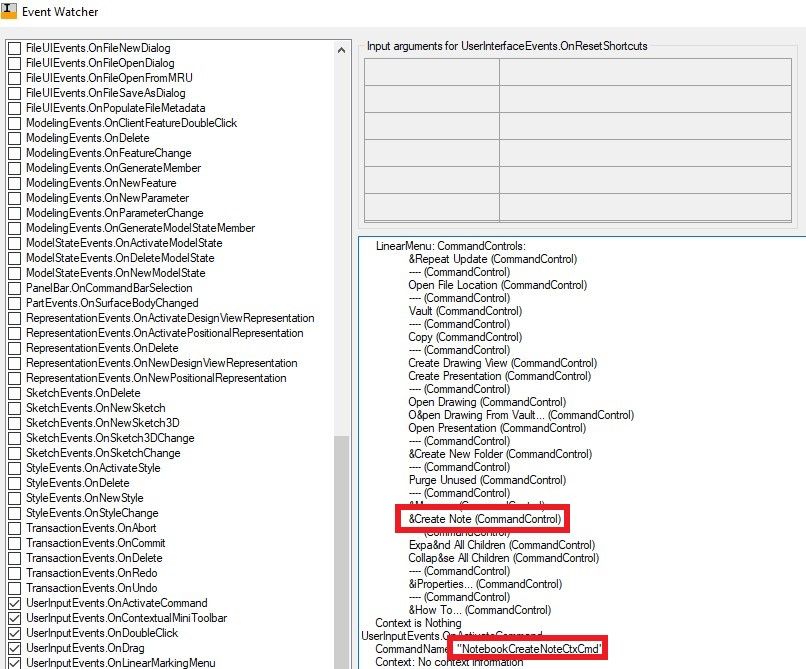Tick ModelingEvents.OnNewParameter checkbox
Viewport: 806px width, 669px height.
click(14, 198)
